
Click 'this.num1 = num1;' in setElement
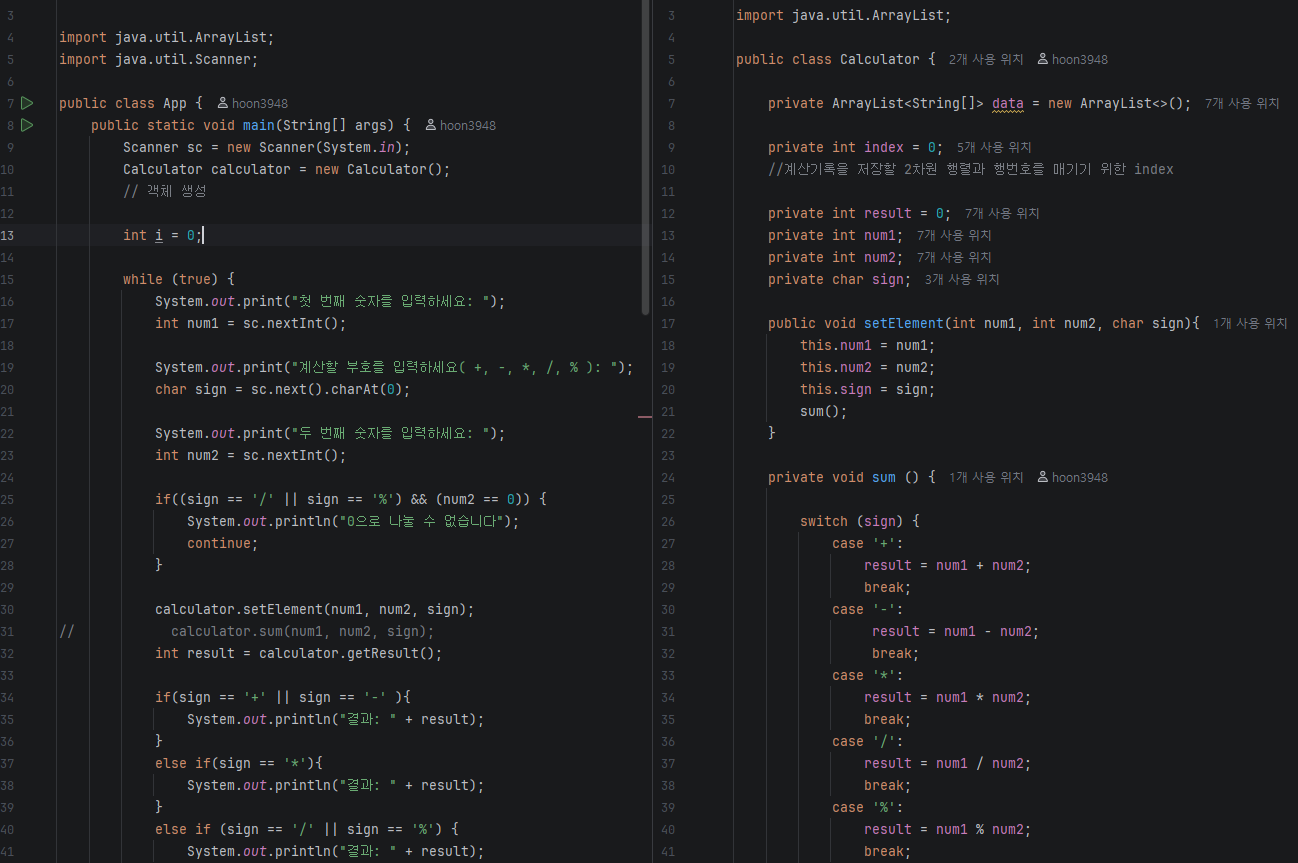coord(868,345)
